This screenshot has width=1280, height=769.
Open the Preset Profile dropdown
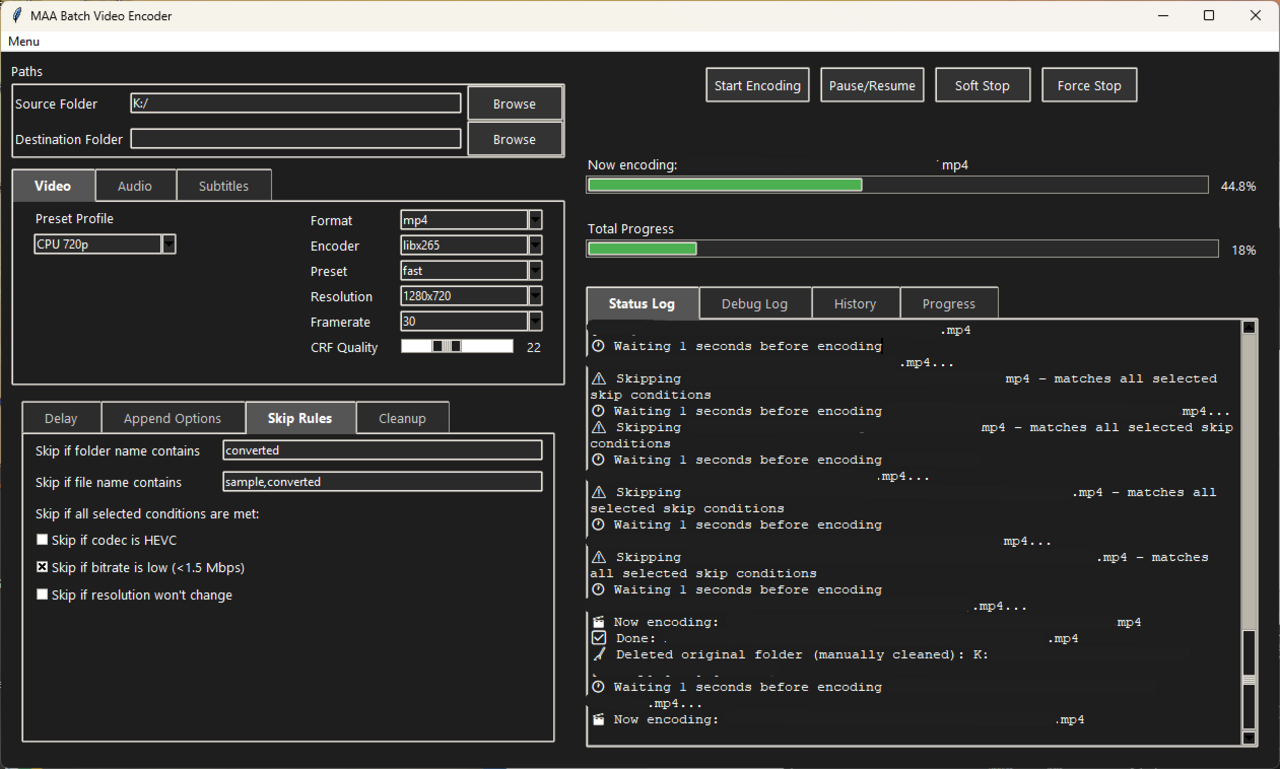point(168,244)
